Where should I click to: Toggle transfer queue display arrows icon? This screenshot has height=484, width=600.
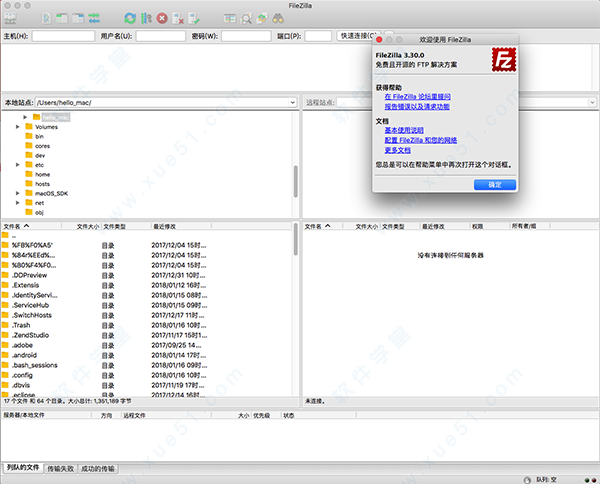click(94, 18)
